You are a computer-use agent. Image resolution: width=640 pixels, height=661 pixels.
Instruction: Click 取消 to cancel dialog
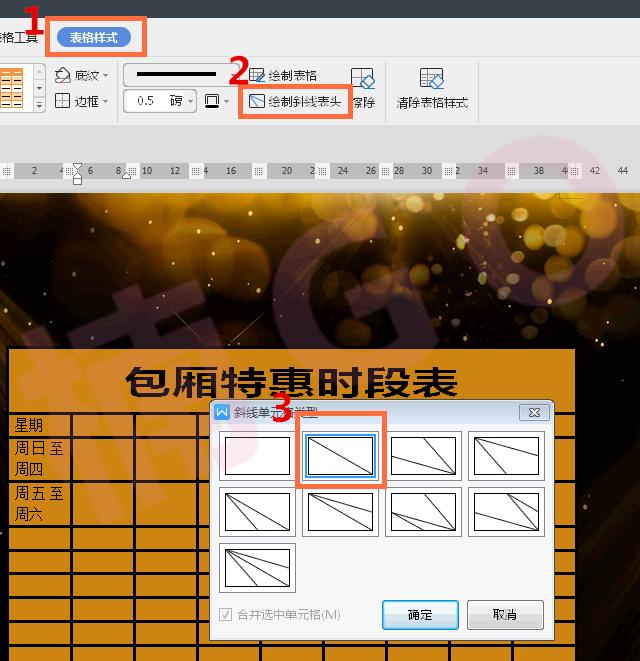(x=505, y=615)
